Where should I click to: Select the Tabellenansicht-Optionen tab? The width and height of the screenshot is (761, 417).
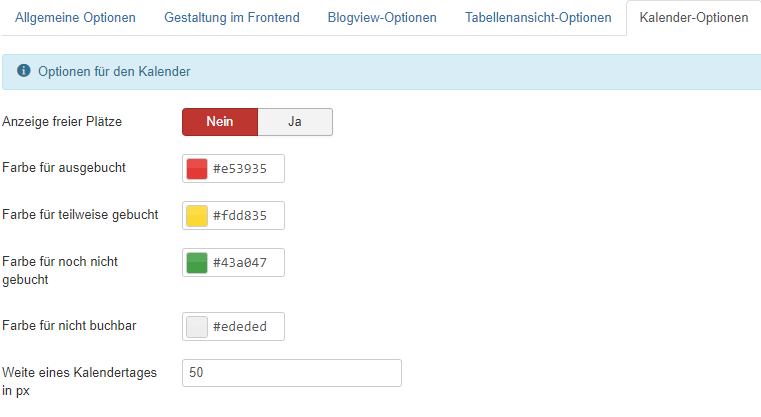pyautogui.click(x=538, y=18)
